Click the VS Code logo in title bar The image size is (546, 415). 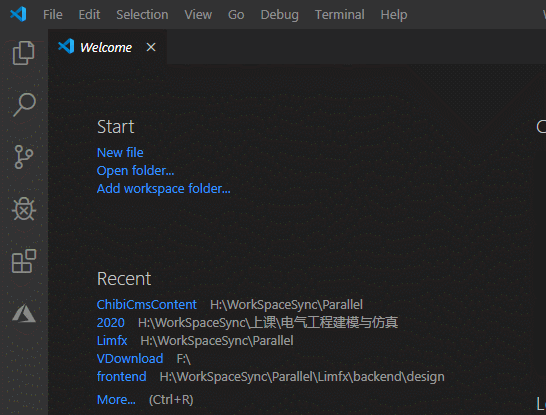point(18,14)
